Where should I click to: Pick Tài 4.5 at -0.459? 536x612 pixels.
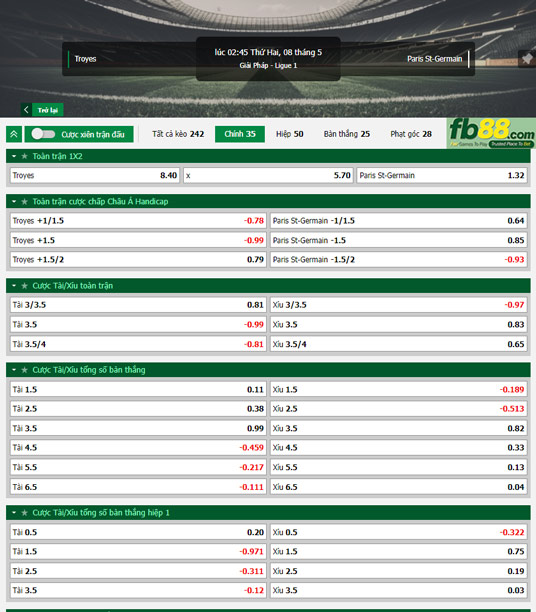coord(138,448)
